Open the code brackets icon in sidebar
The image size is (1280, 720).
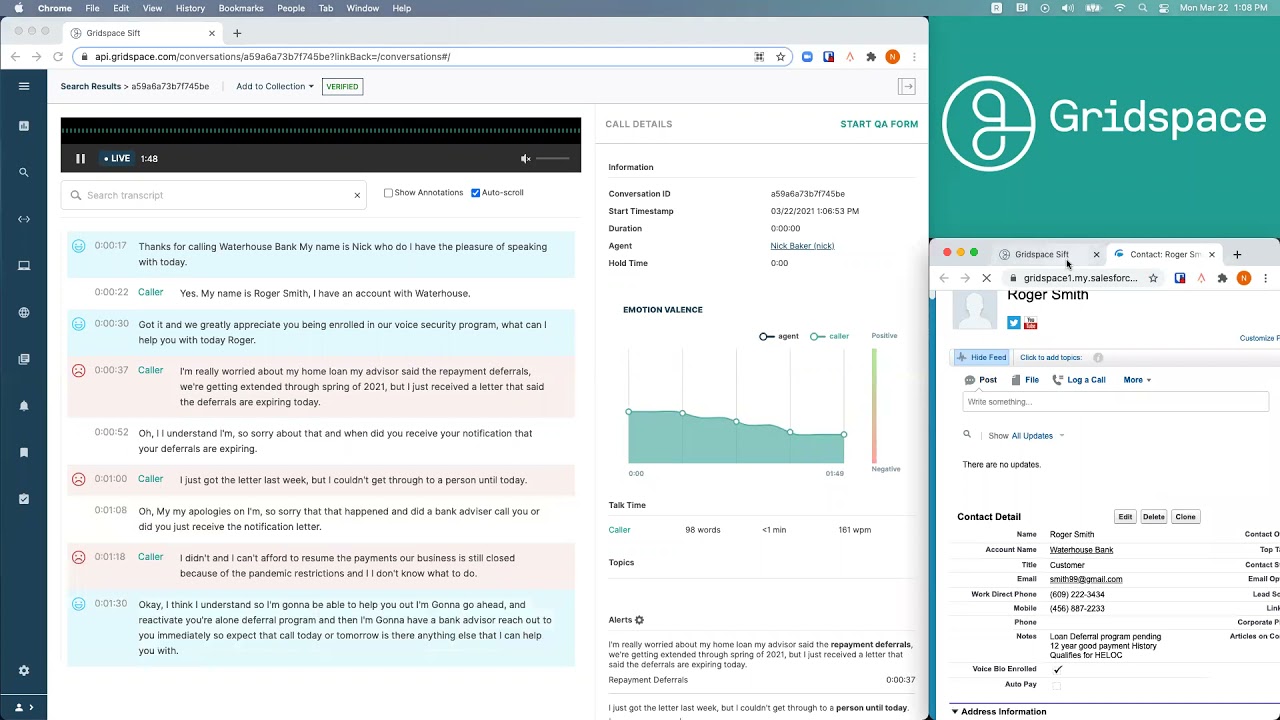click(x=24, y=219)
